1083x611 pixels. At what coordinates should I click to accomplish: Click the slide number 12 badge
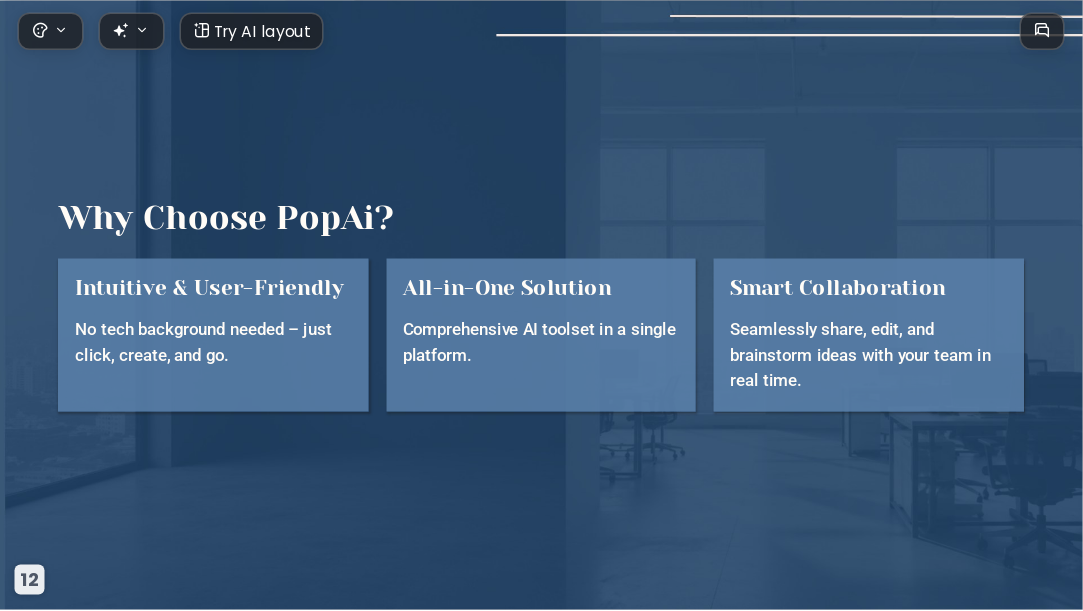point(30,579)
